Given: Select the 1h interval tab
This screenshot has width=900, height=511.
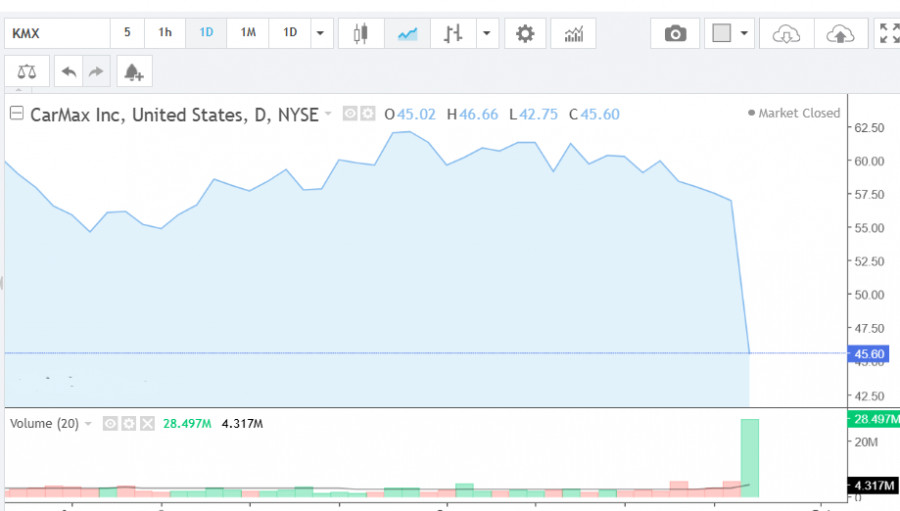Looking at the screenshot, I should click(165, 33).
